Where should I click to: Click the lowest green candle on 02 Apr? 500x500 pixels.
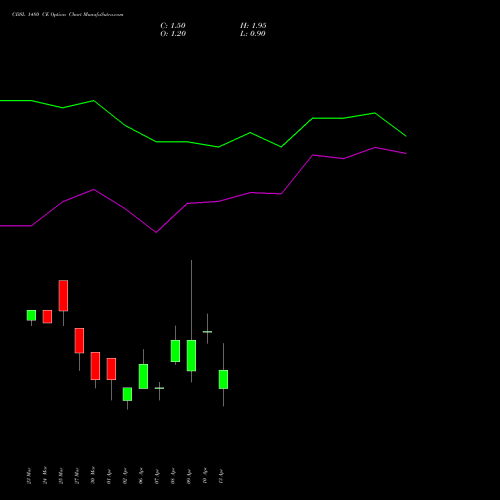coord(127,394)
